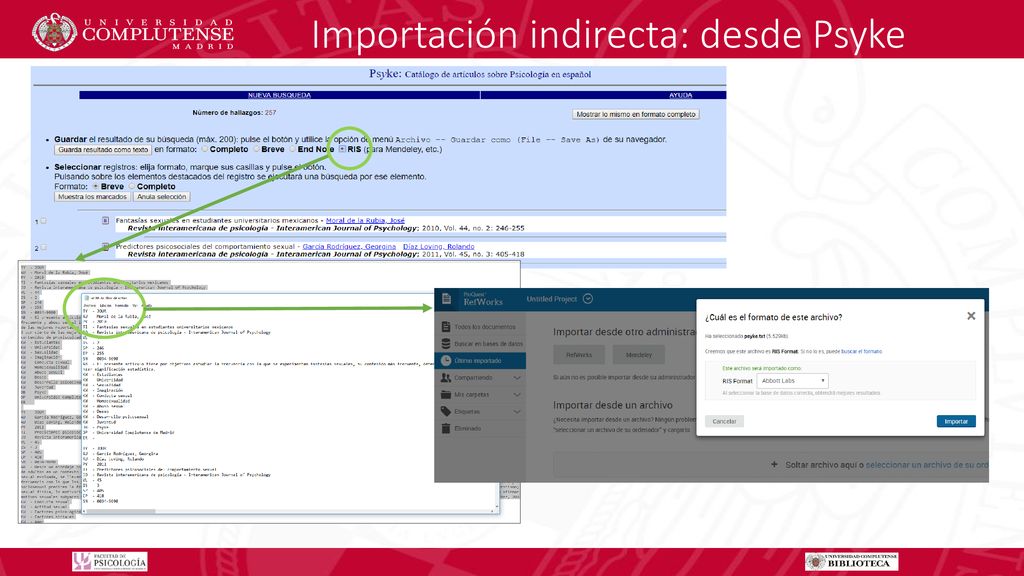
Task: Click Mendeley import source button
Action: tap(639, 355)
